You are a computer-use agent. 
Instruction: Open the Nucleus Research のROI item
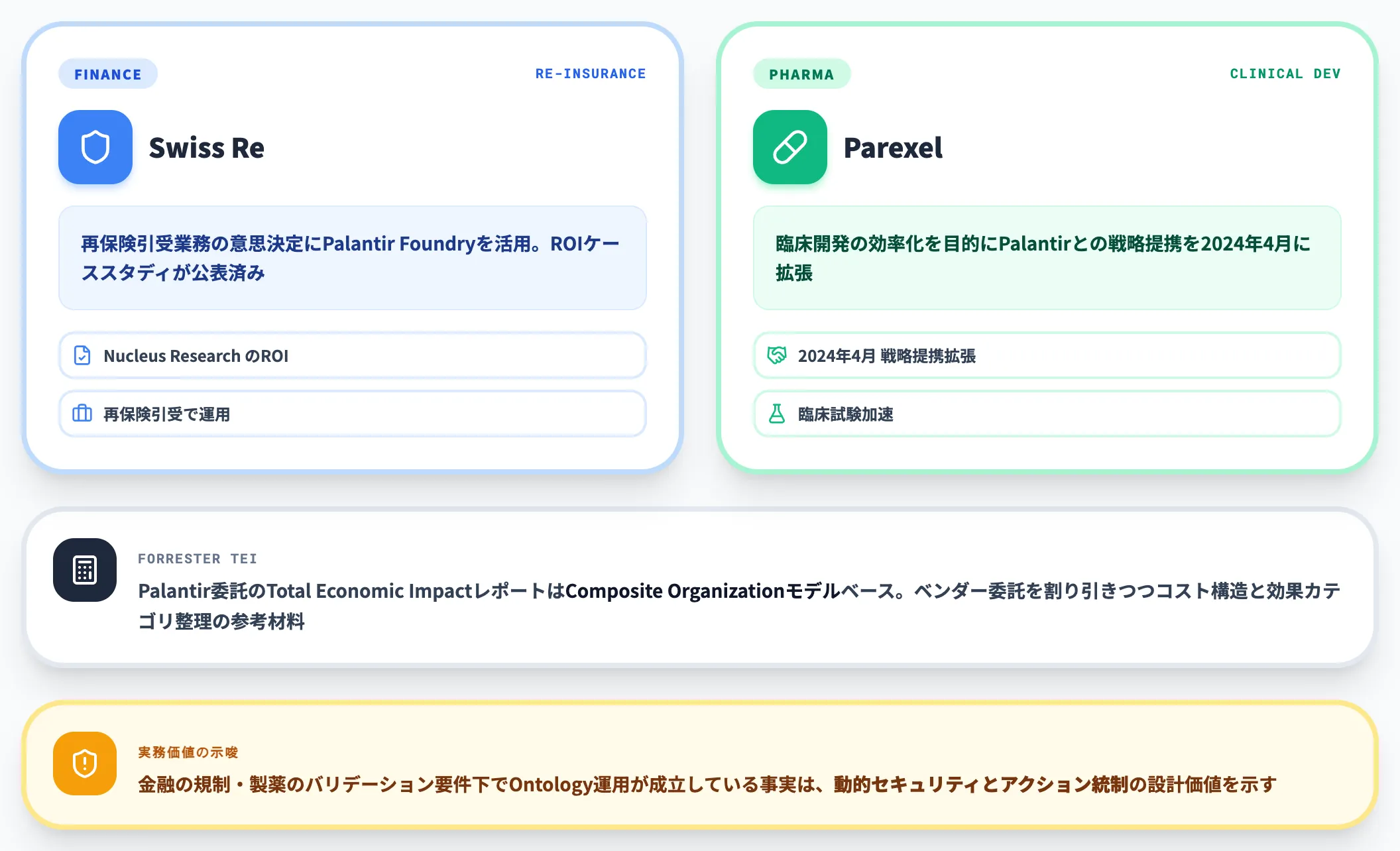(353, 355)
